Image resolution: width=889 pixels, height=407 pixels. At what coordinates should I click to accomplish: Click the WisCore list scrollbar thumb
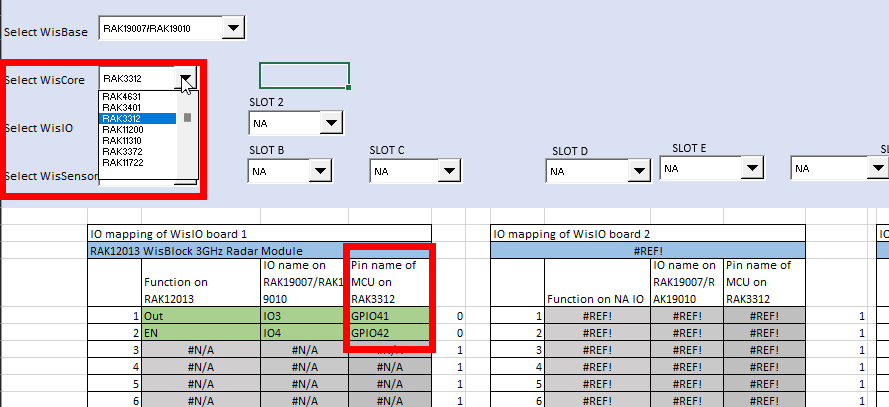coord(187,117)
